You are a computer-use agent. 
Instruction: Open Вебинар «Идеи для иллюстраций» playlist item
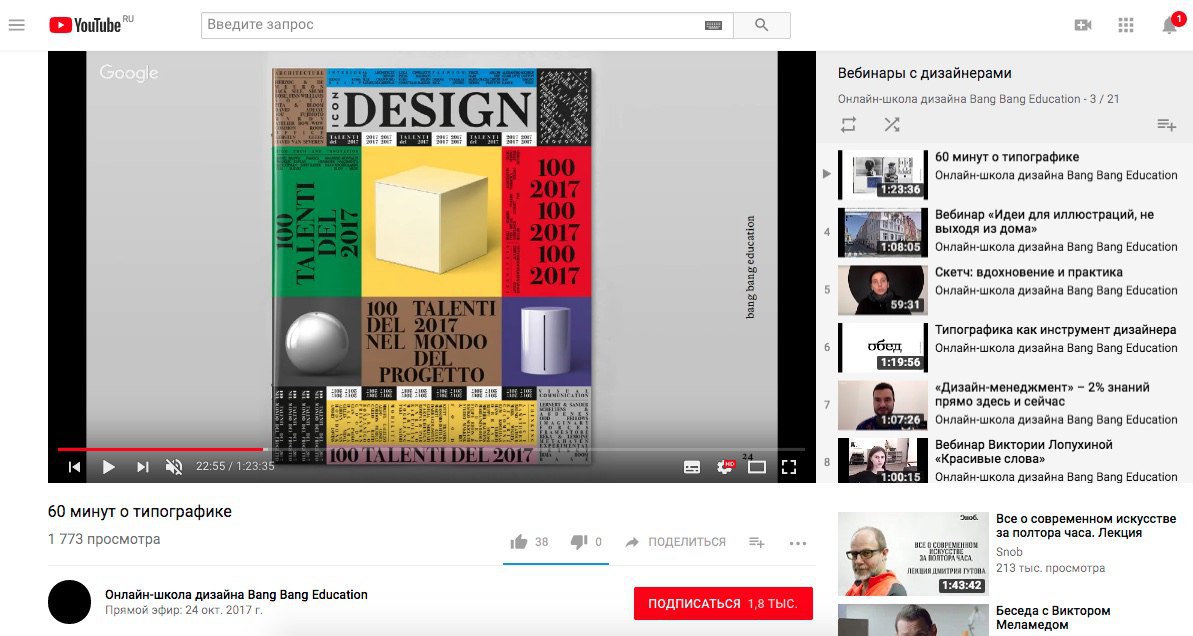pyautogui.click(x=1007, y=231)
